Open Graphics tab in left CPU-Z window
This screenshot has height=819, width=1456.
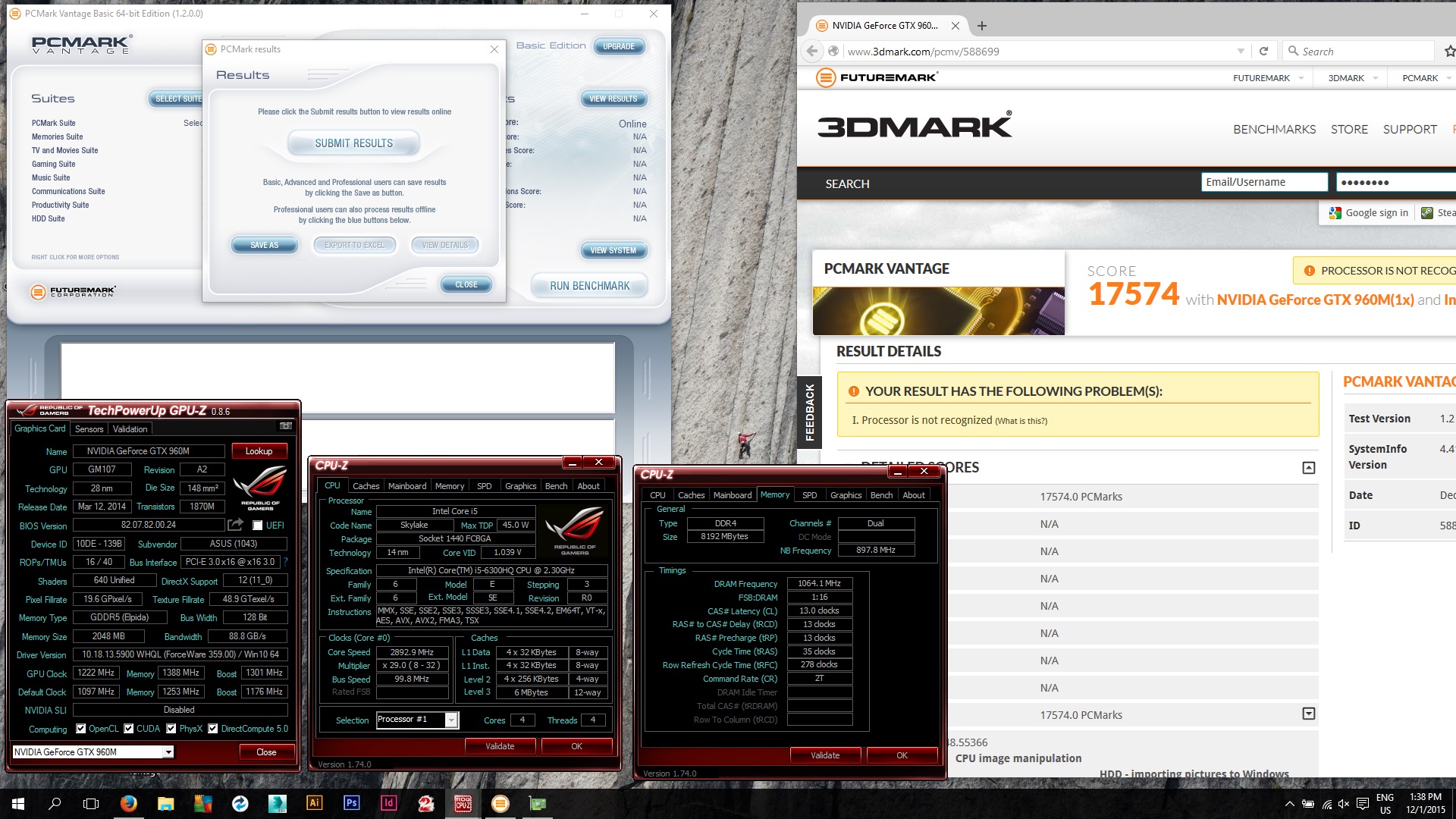pyautogui.click(x=520, y=485)
